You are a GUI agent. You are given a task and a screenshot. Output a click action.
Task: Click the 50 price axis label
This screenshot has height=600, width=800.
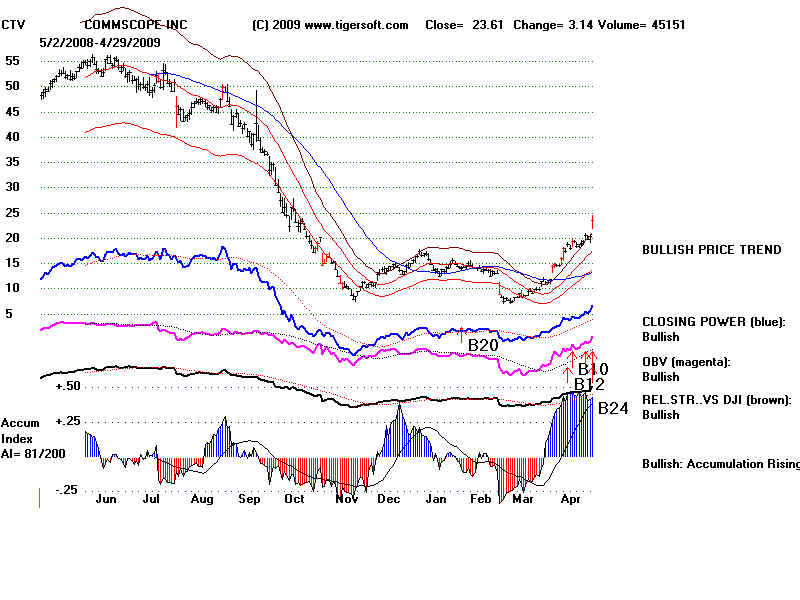coord(12,86)
